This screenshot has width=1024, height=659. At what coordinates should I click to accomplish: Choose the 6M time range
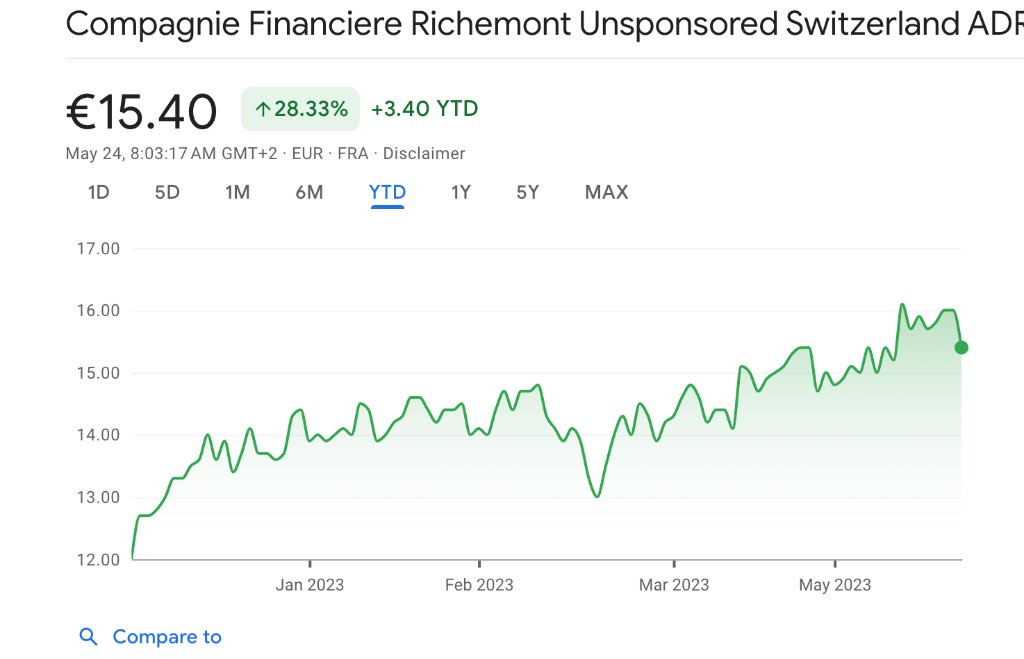(309, 192)
